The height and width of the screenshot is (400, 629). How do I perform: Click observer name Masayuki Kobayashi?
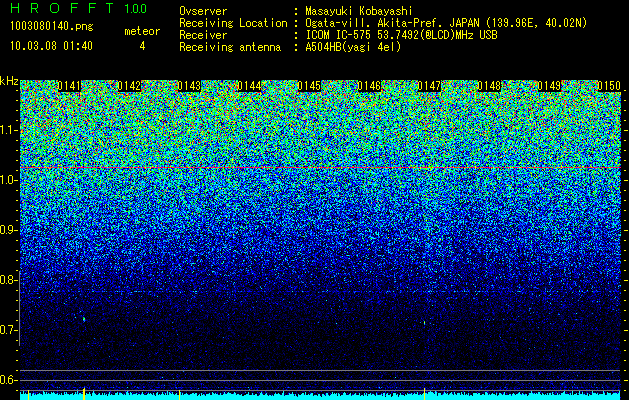coord(359,11)
